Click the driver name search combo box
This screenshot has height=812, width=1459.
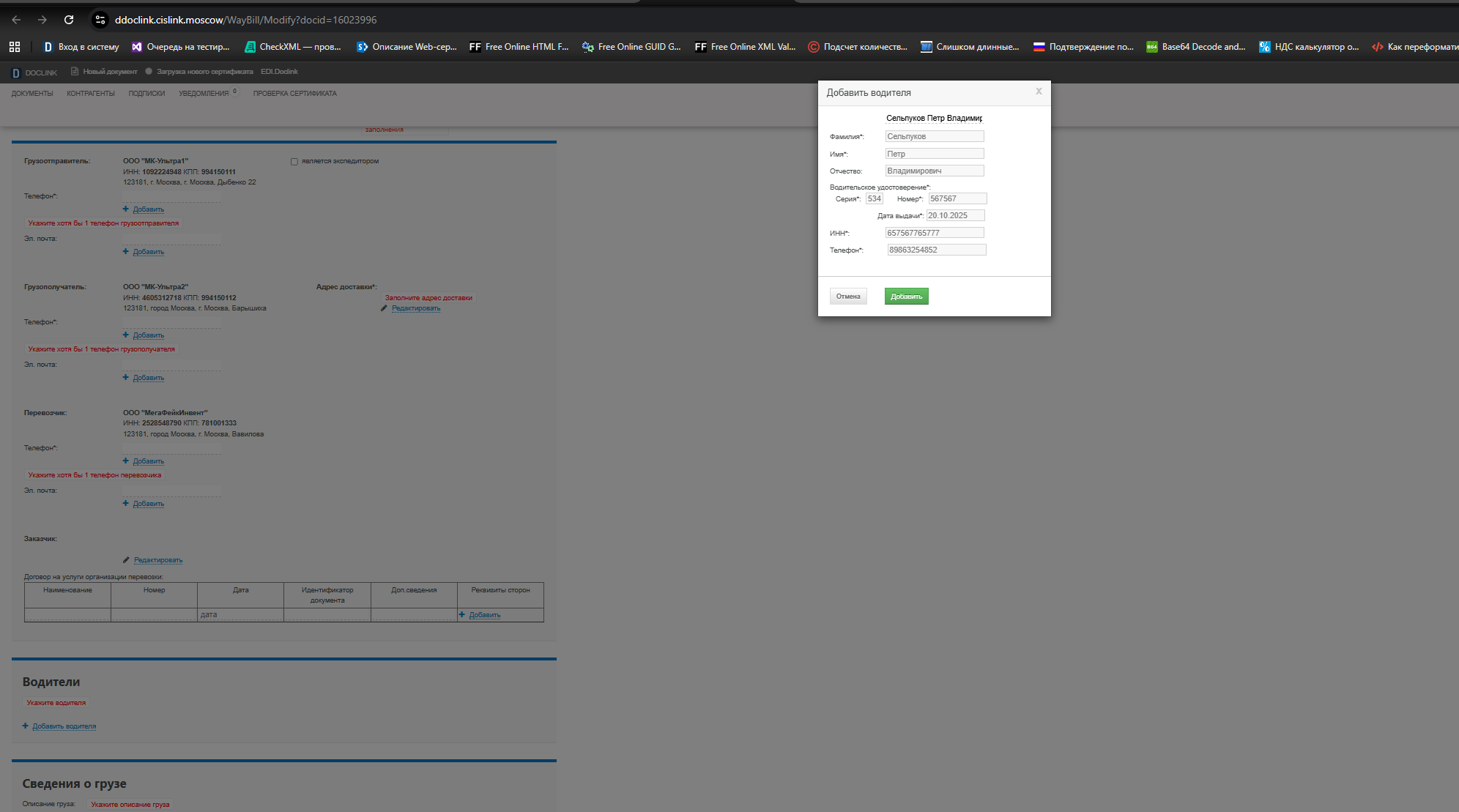(934, 118)
